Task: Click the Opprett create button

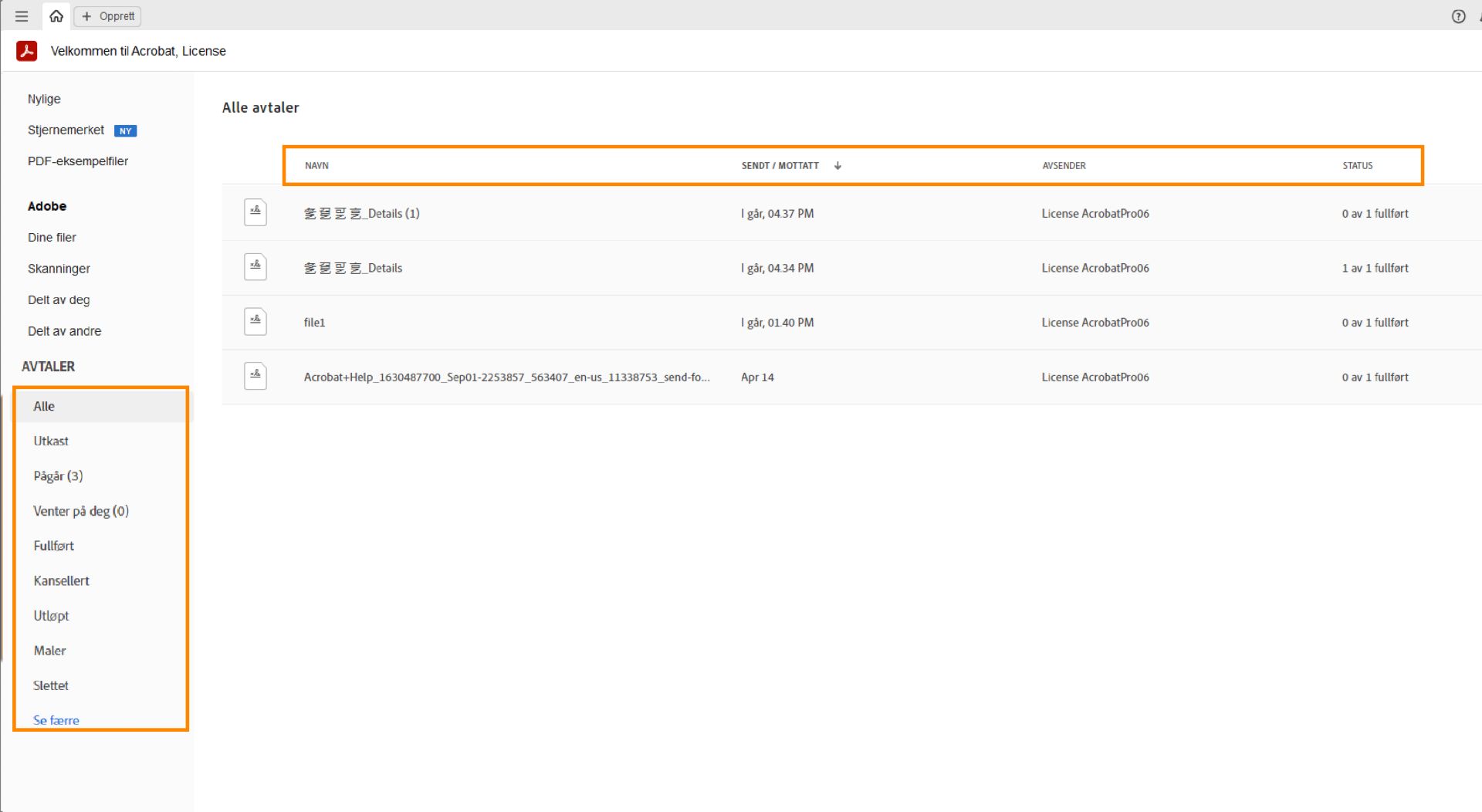Action: click(108, 16)
